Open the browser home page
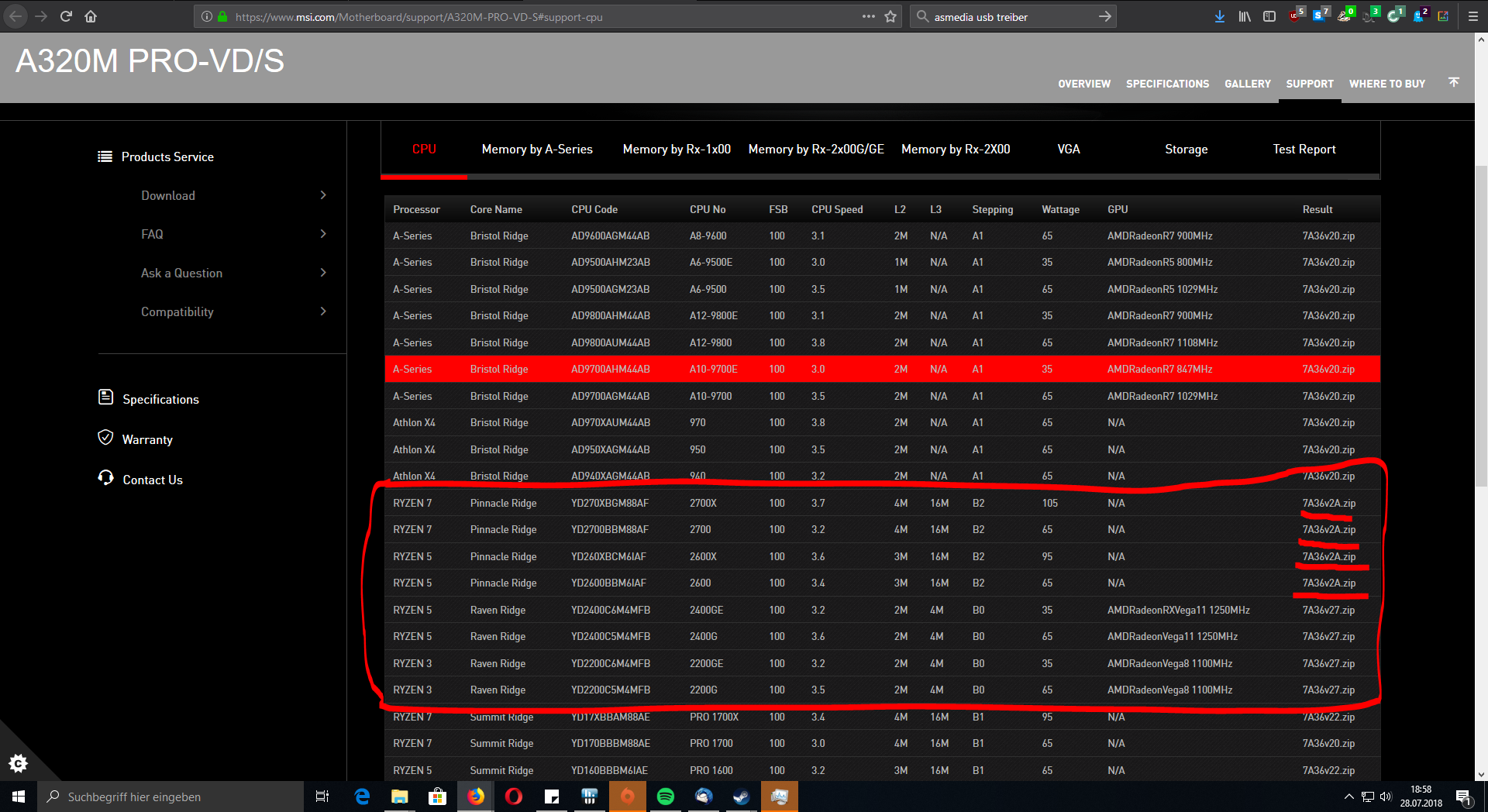Screen dimensions: 1488x812 pyautogui.click(x=91, y=16)
